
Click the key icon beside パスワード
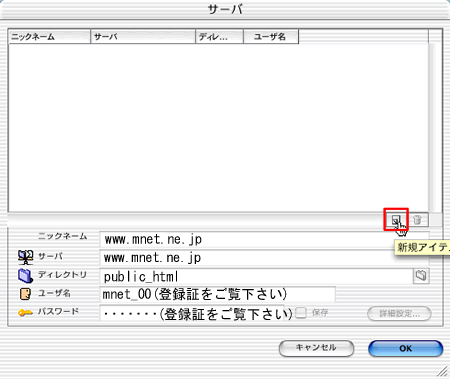(25, 313)
